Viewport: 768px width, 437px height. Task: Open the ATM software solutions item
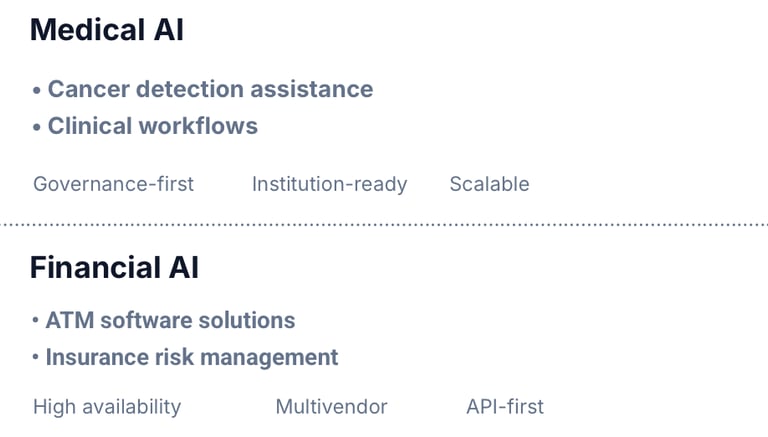170,321
